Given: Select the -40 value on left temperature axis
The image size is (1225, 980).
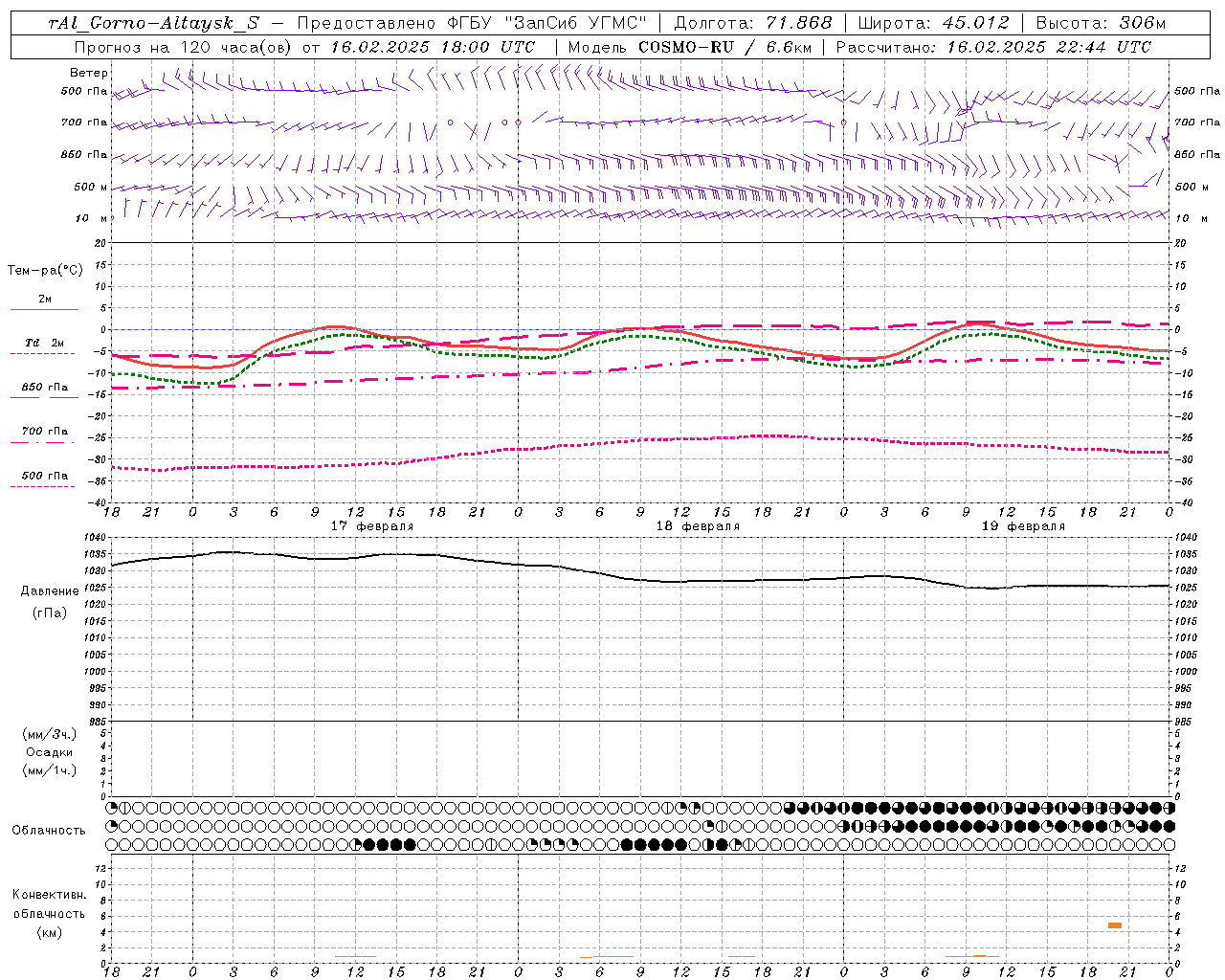Looking at the screenshot, I should coord(99,502).
